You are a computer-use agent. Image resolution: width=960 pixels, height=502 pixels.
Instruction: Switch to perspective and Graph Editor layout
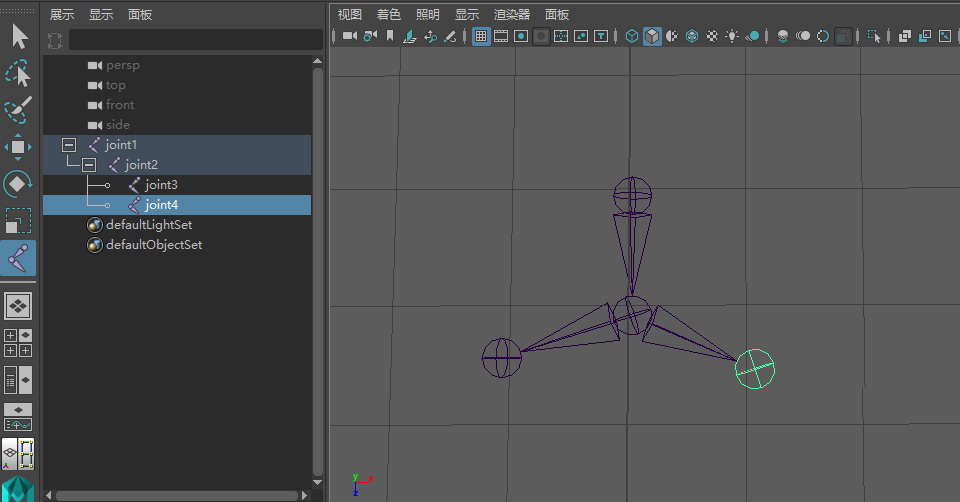coord(18,417)
